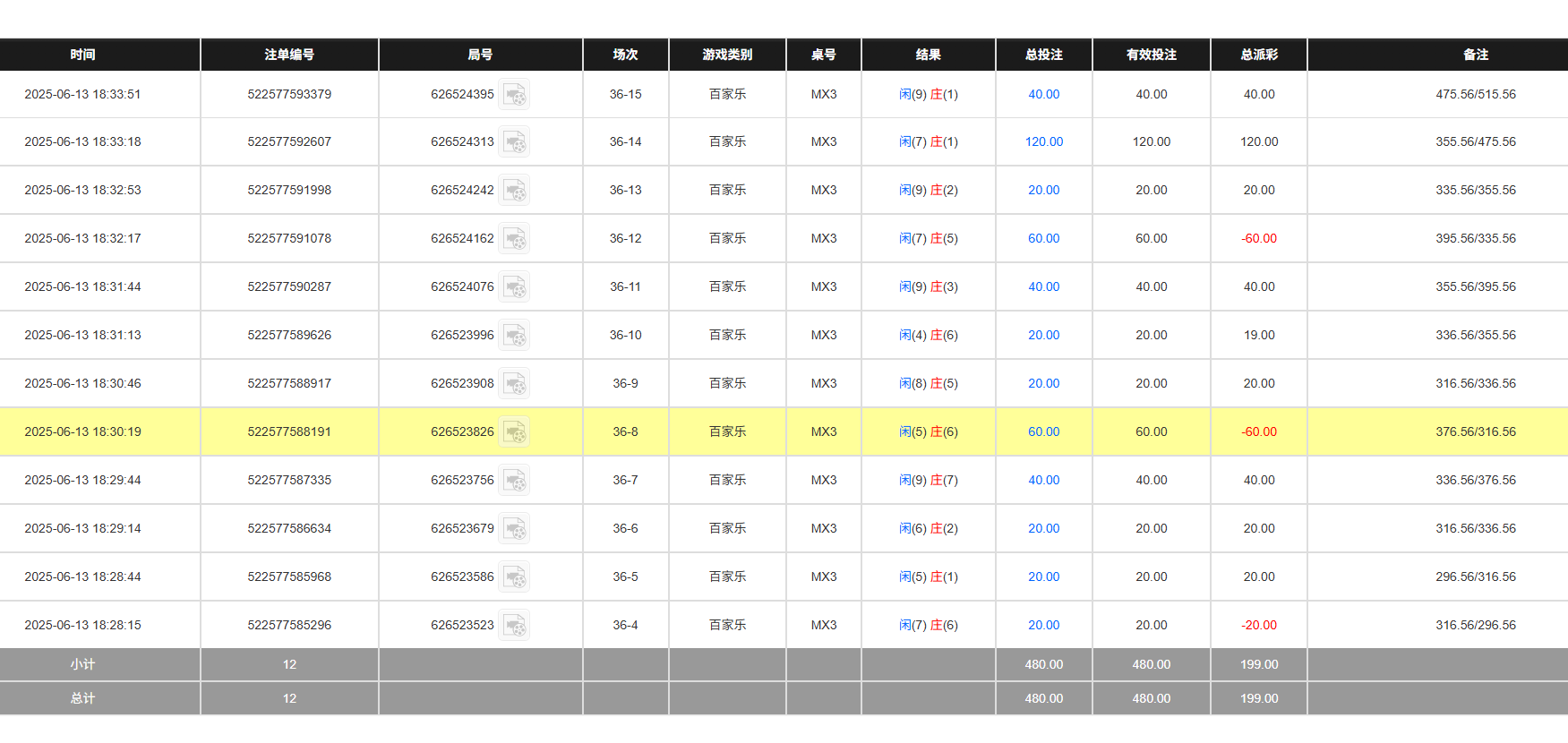This screenshot has width=1568, height=743.
Task: Click 60.00 bet link in highlighted row
Action: [x=1044, y=432]
